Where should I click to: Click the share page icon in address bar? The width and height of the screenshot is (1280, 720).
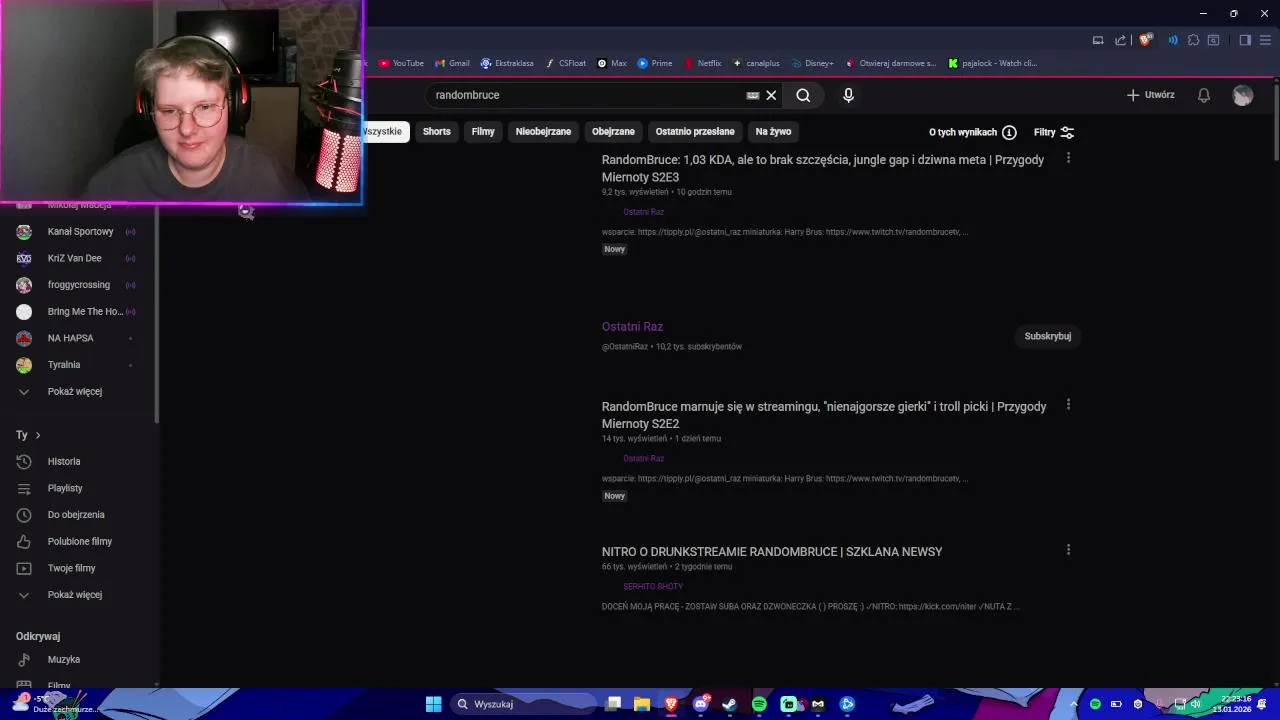1121,40
